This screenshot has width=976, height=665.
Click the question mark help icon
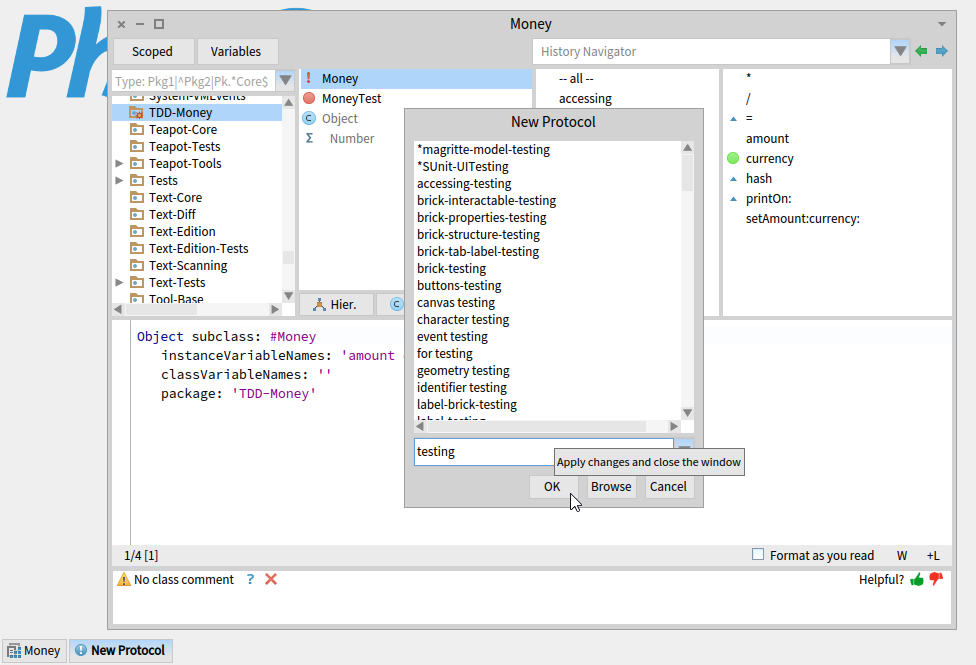click(x=250, y=579)
